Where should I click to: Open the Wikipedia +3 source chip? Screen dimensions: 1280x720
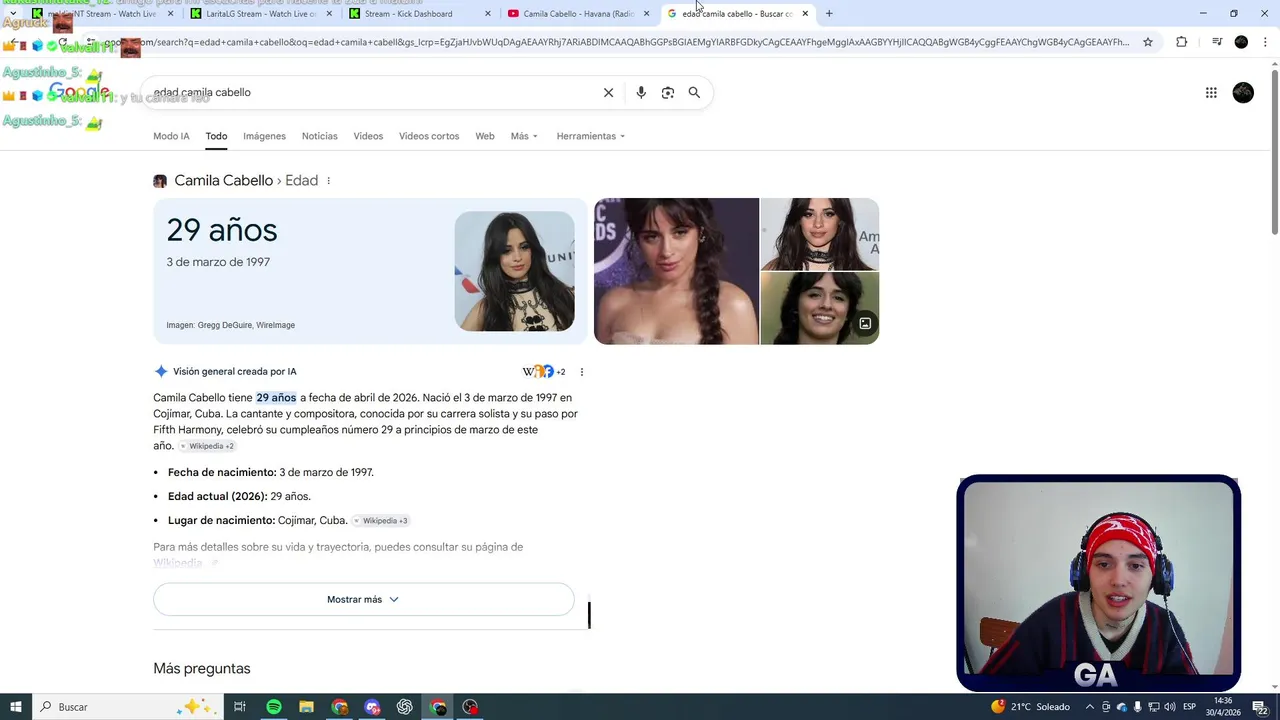coord(381,521)
